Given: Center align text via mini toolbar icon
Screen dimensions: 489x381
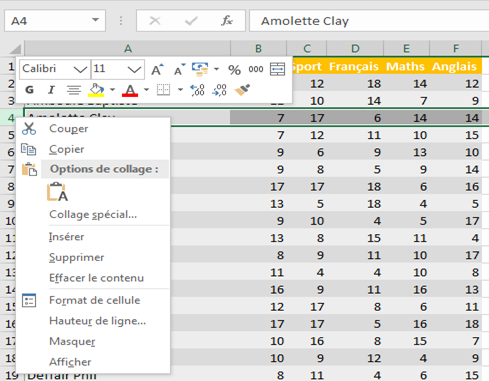Looking at the screenshot, I should pyautogui.click(x=74, y=90).
